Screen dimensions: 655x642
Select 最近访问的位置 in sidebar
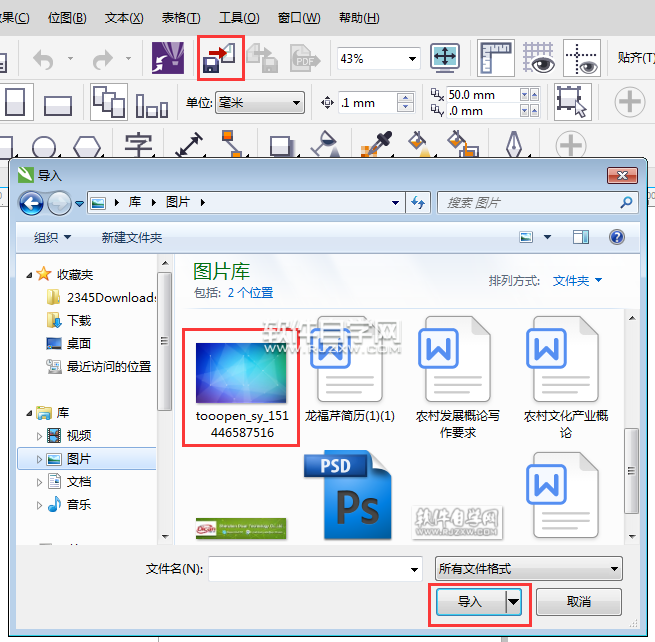[x=99, y=366]
